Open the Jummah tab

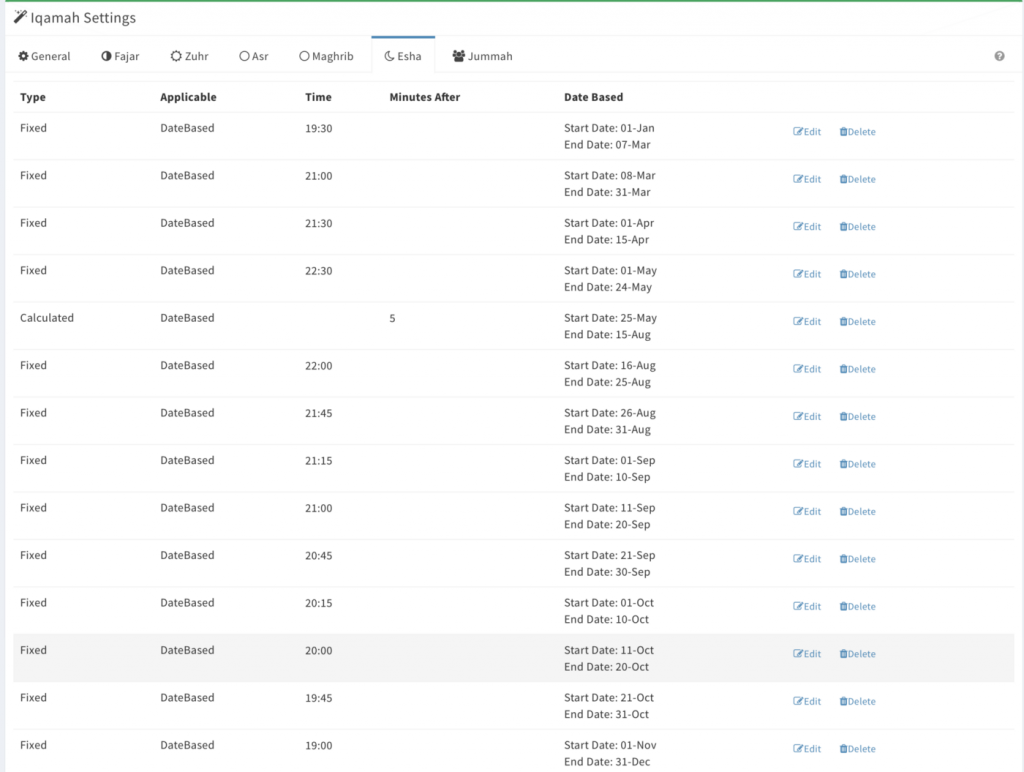tap(482, 57)
